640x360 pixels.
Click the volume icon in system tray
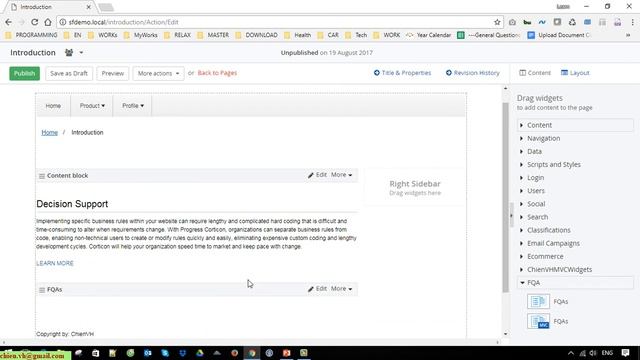pos(593,353)
